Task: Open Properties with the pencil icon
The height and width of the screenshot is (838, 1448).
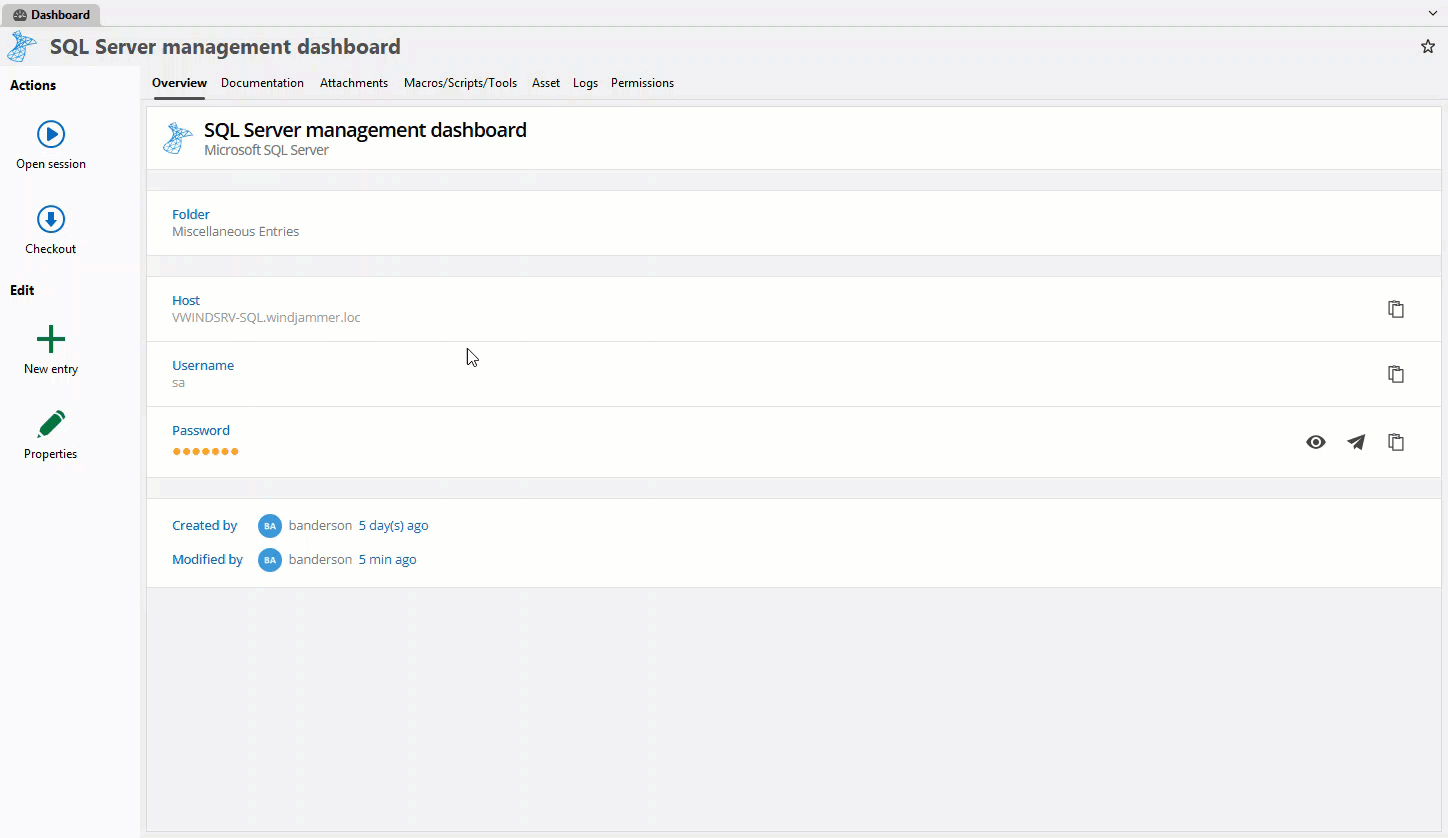Action: tap(51, 424)
